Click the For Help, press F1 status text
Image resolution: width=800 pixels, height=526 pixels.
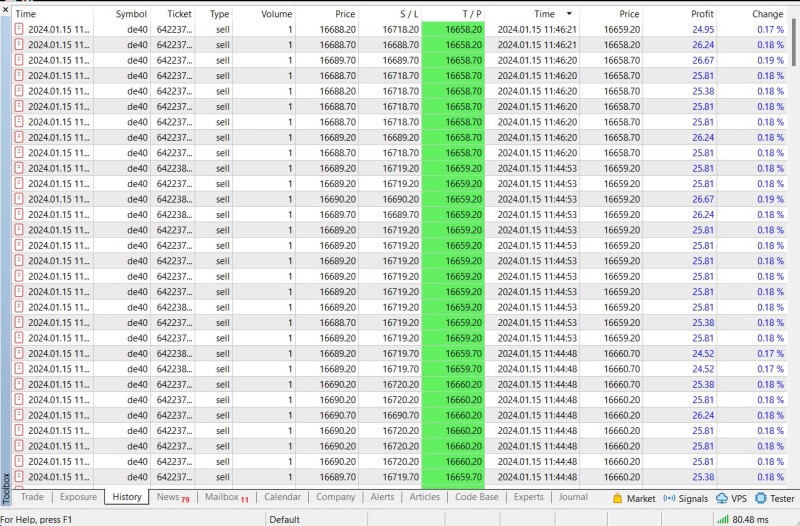tap(36, 519)
